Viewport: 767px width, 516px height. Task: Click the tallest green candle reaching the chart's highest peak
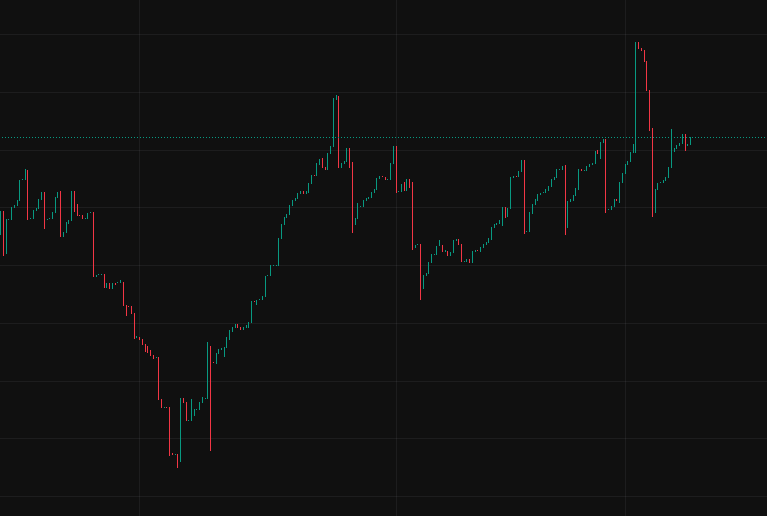[x=635, y=97]
